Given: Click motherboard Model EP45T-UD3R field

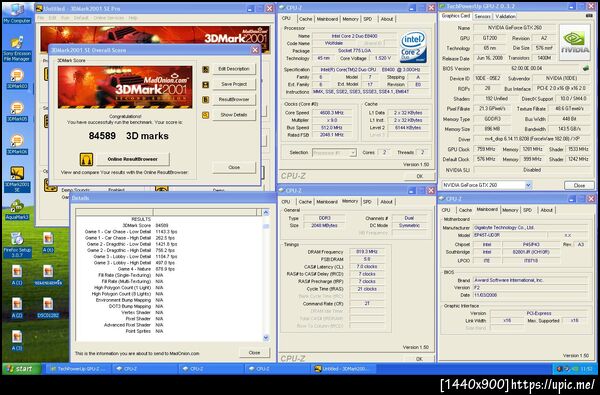Looking at the screenshot, I should (509, 235).
